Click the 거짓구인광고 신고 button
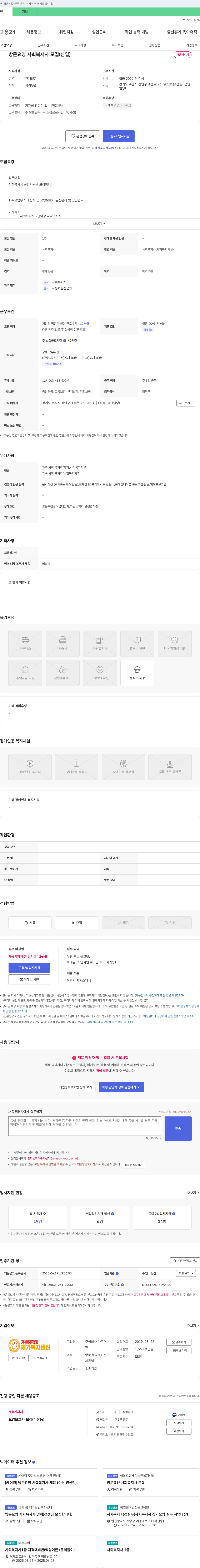The width and height of the screenshot is (200, 1568). click(185, 1261)
